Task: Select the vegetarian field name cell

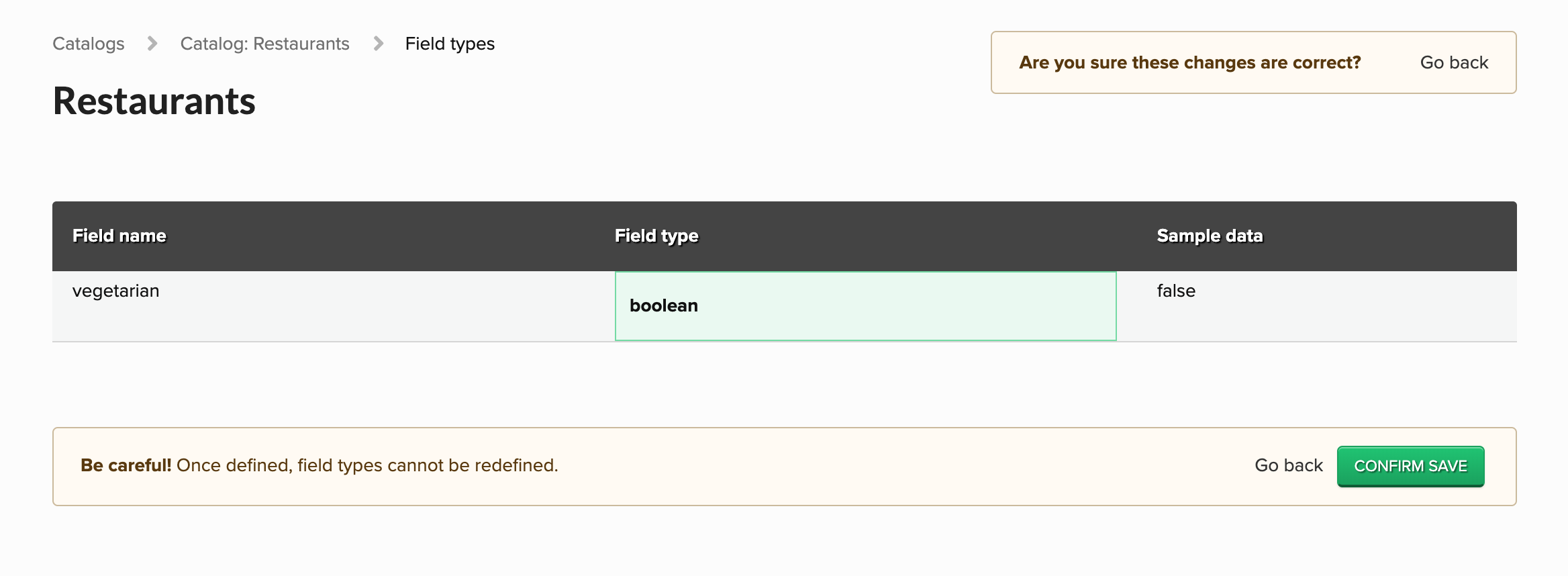Action: pos(115,291)
